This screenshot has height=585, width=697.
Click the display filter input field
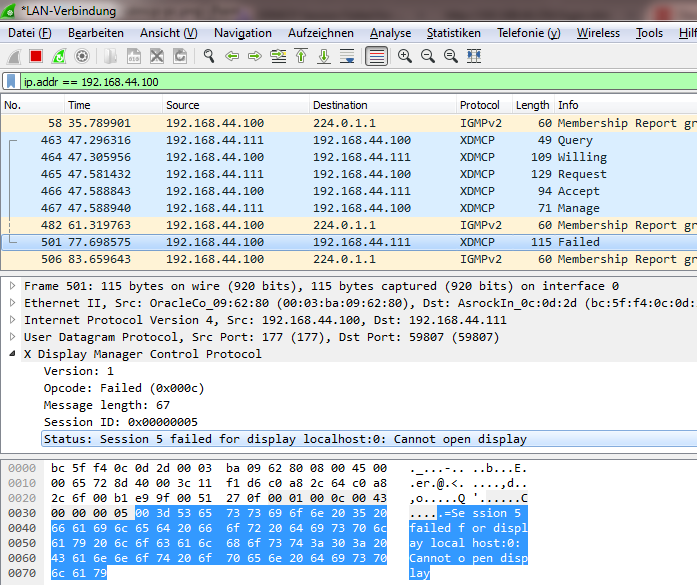(x=359, y=82)
